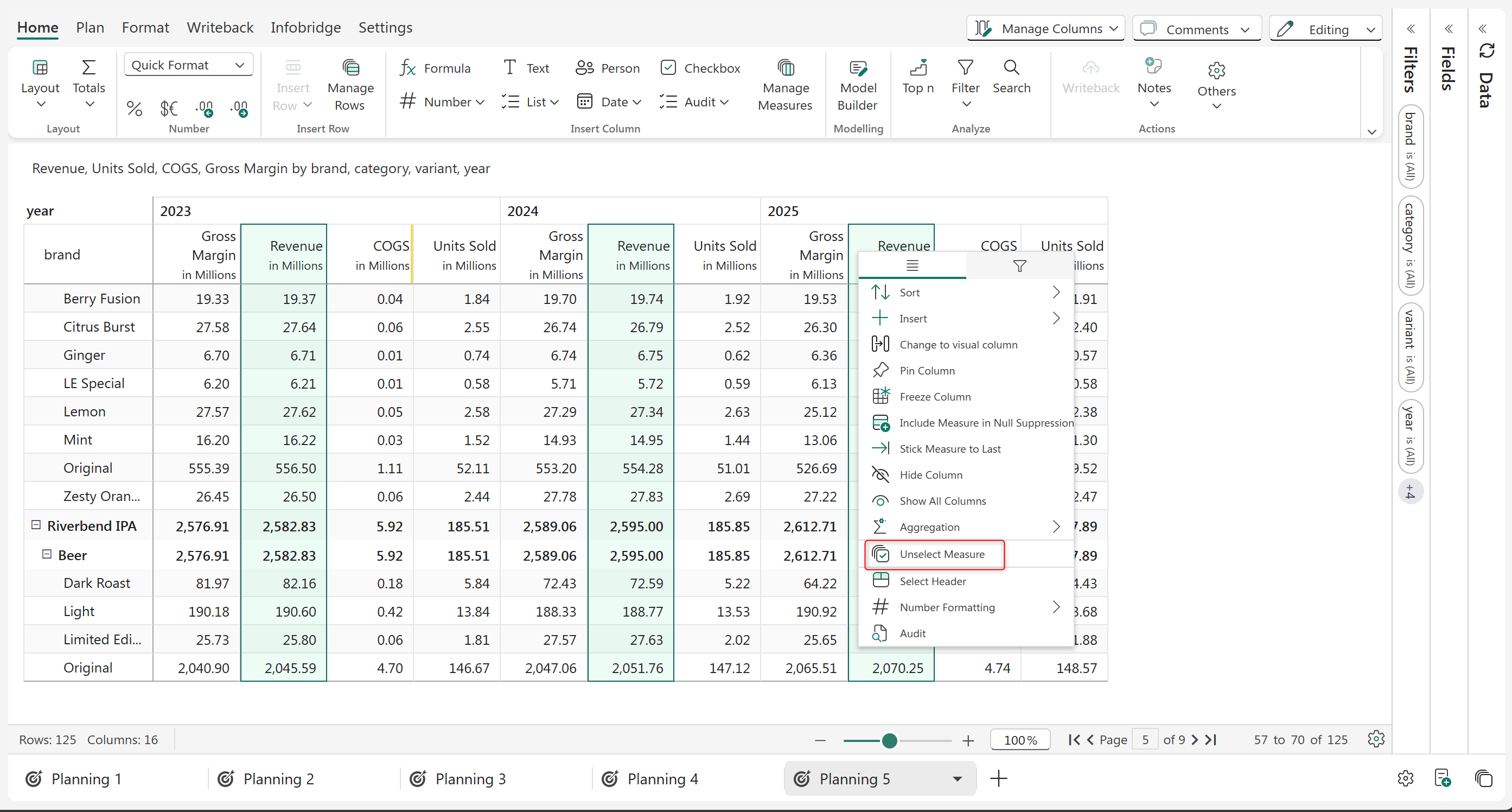Open Model Builder tool

[858, 86]
